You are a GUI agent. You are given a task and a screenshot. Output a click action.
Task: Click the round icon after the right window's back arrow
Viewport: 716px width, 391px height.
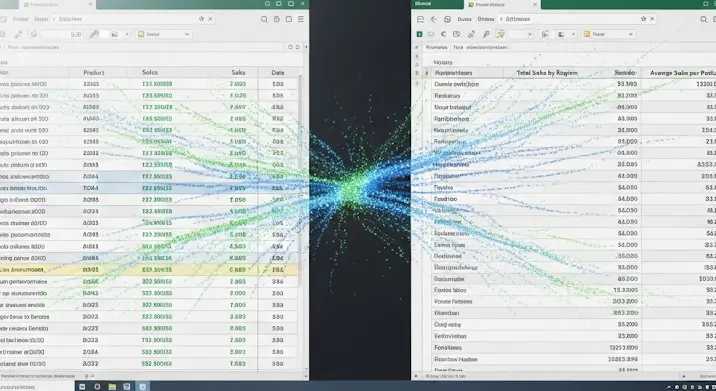[x=448, y=19]
